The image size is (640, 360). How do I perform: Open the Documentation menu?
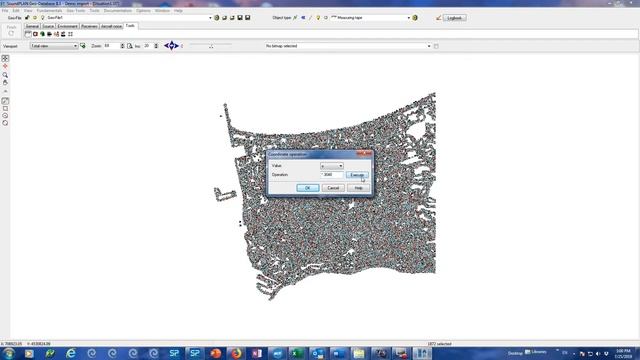point(118,11)
